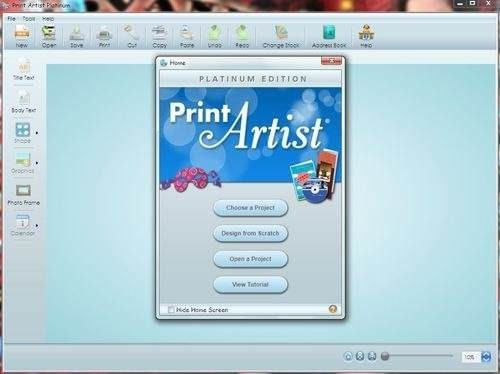This screenshot has height=374, width=500.
Task: Select the Body Text tool
Action: (23, 101)
